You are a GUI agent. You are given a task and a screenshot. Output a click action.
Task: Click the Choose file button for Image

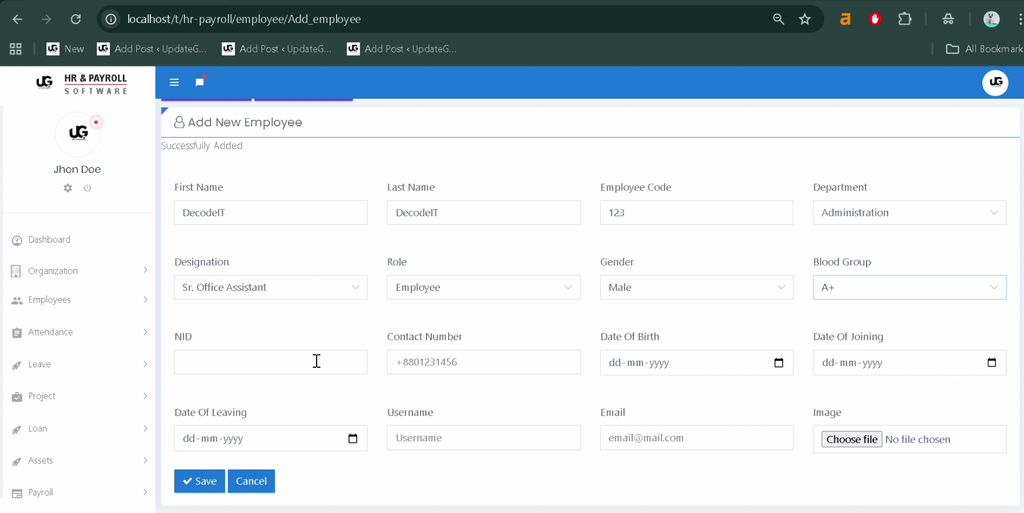click(852, 439)
